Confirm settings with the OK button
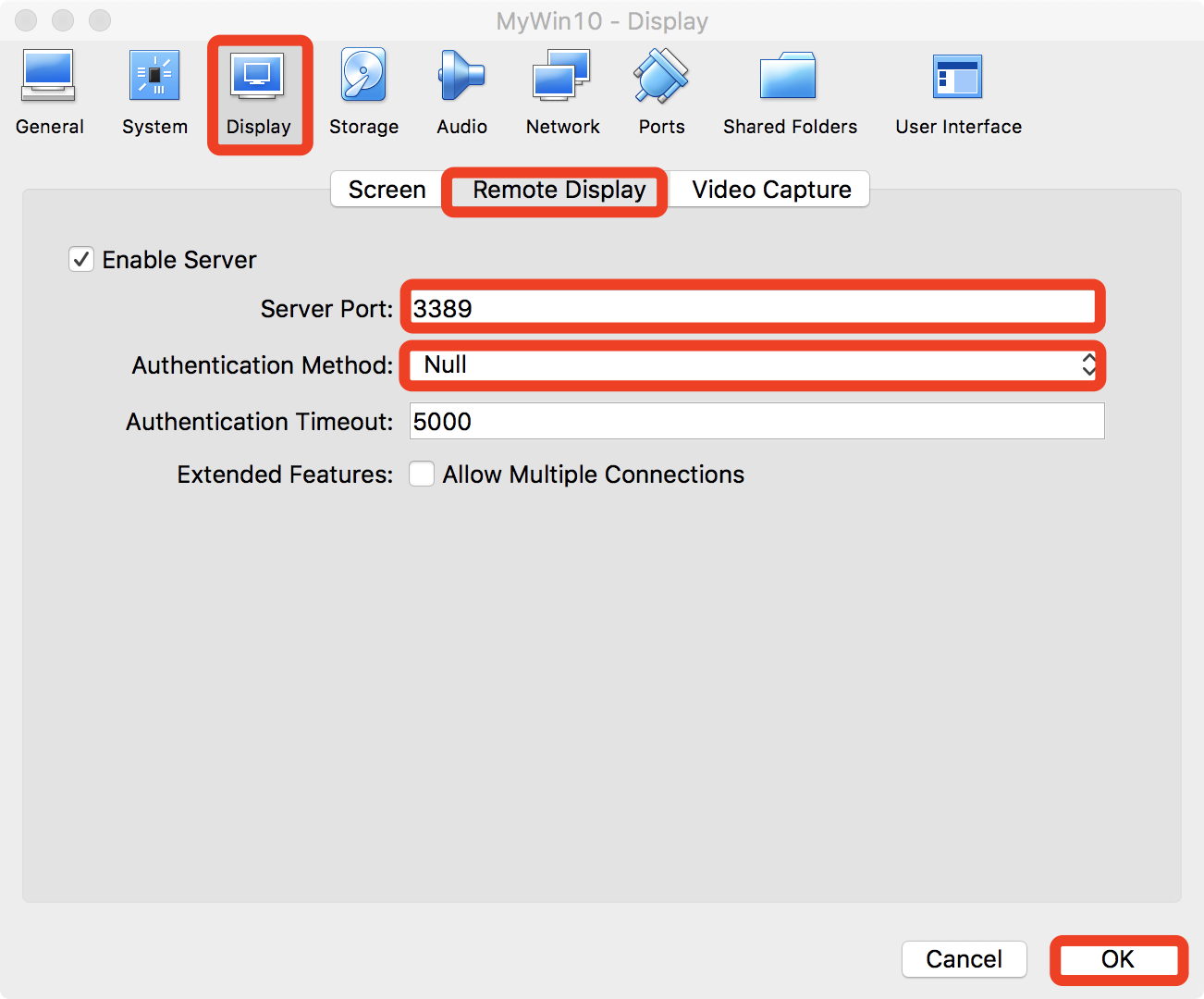 pos(1118,959)
